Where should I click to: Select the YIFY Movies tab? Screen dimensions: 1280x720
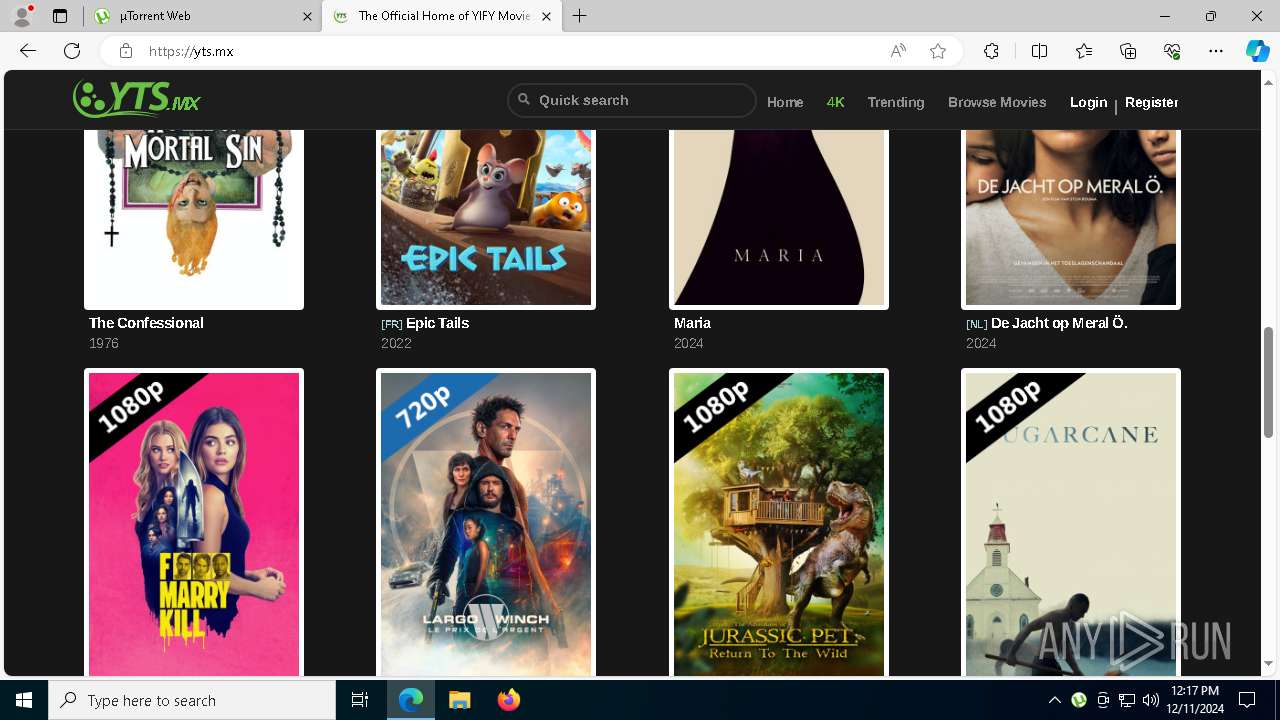click(x=442, y=16)
